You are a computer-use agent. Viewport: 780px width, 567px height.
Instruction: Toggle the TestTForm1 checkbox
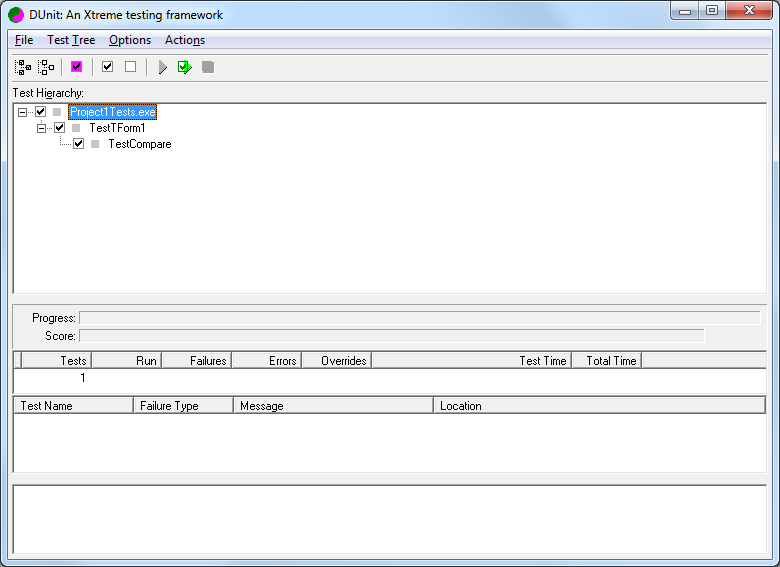click(x=60, y=128)
